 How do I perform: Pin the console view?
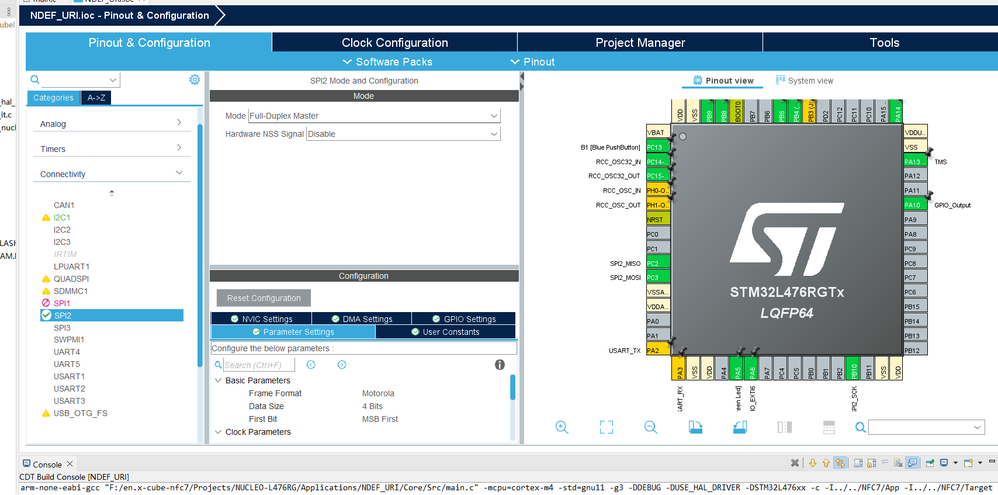click(930, 463)
